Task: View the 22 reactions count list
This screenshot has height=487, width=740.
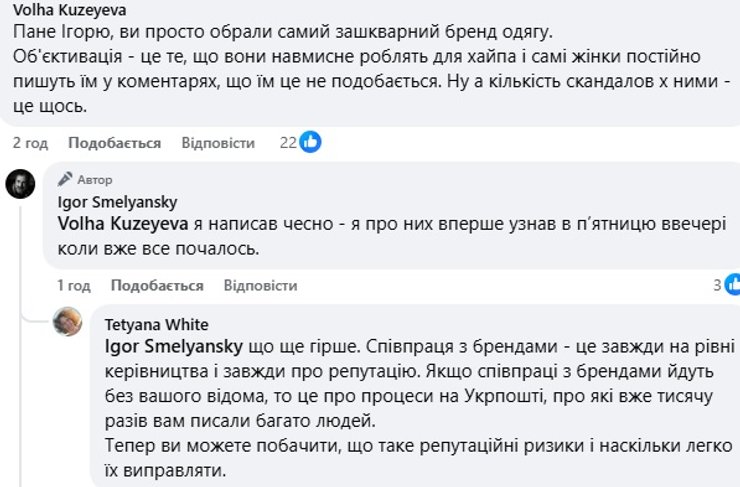Action: point(288,143)
